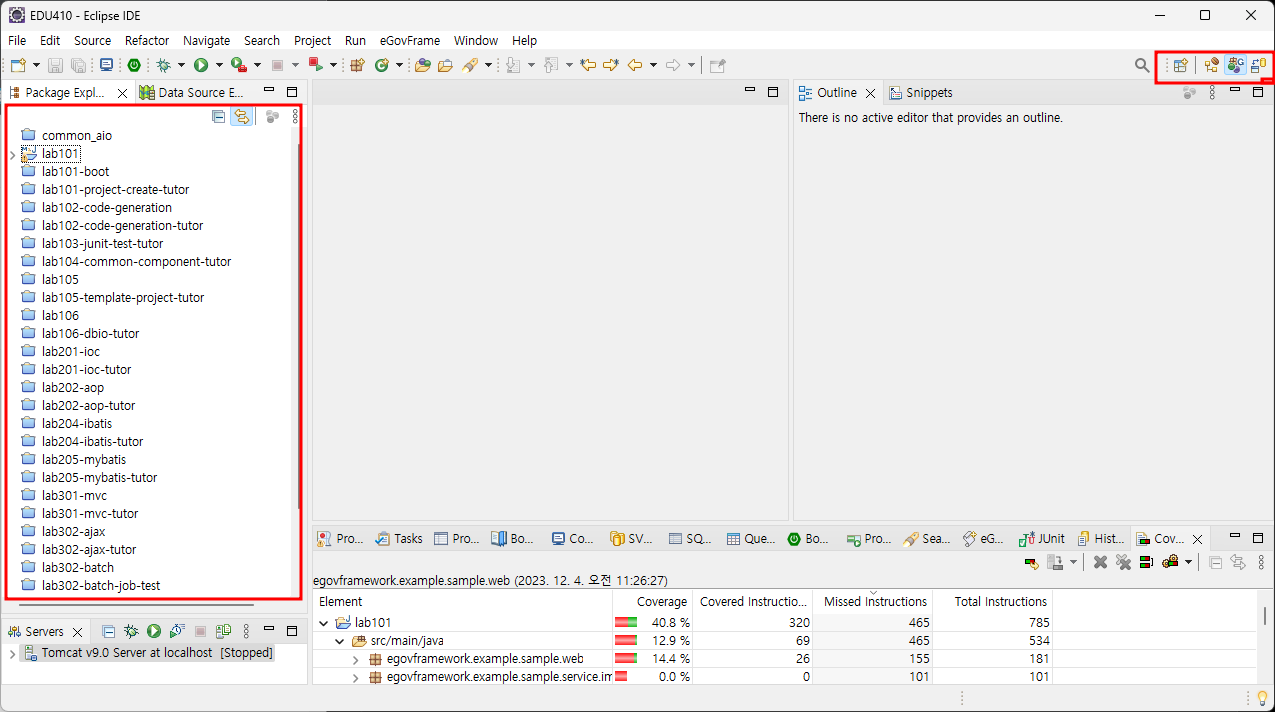Viewport: 1275px width, 712px height.
Task: Click the New Java Class icon
Action: point(382,65)
